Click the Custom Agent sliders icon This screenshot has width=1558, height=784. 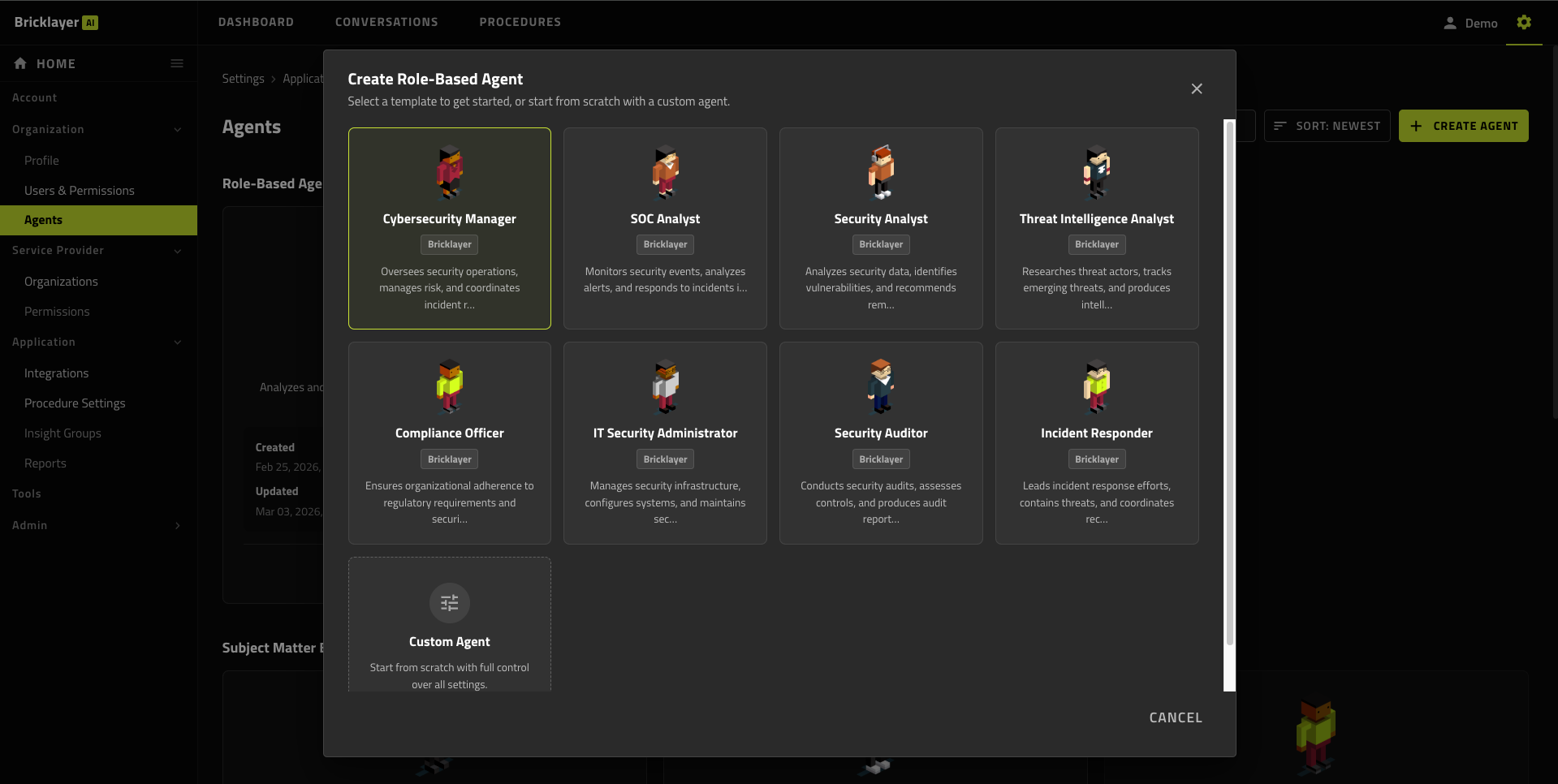tap(450, 603)
